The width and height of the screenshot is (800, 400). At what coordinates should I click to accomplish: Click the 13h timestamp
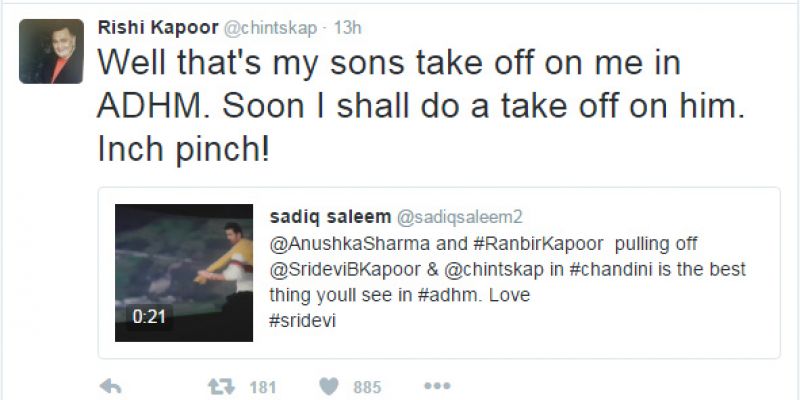coord(347,29)
